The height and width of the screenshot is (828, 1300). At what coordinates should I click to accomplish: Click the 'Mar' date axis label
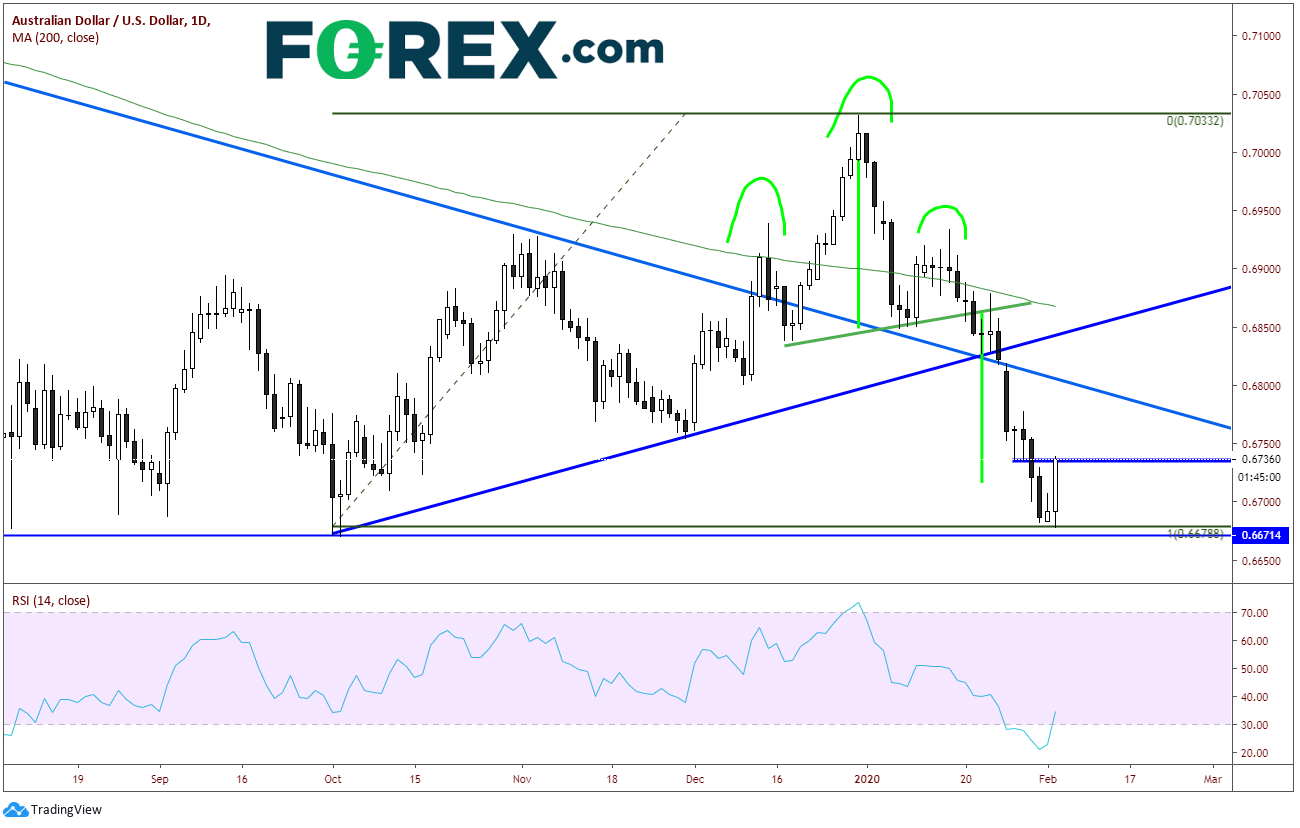(1214, 777)
